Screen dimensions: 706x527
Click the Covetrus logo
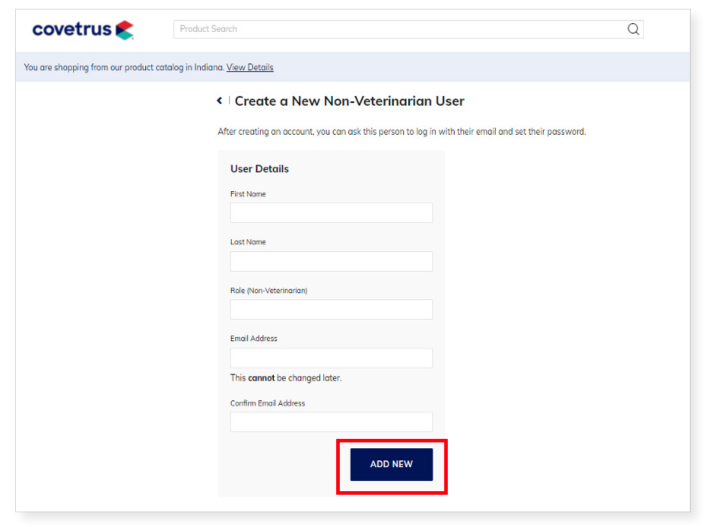click(x=83, y=30)
